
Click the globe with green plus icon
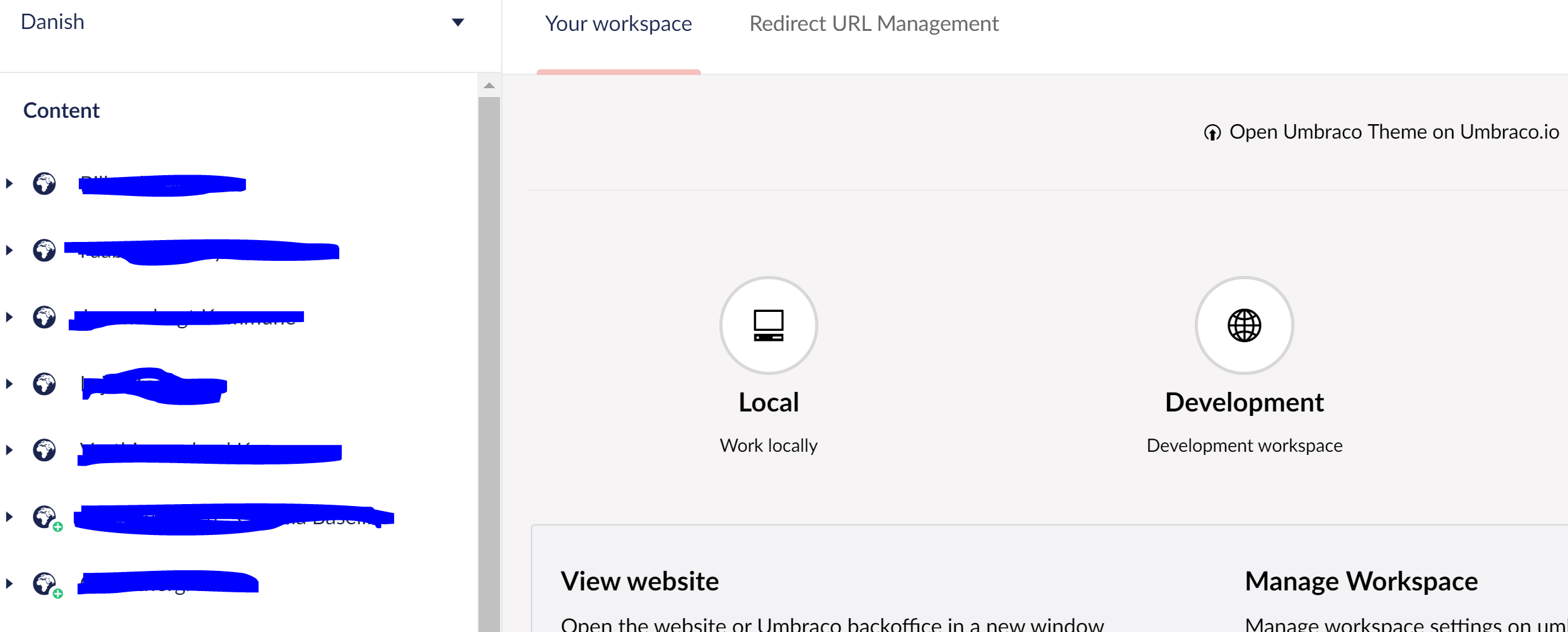(x=44, y=518)
